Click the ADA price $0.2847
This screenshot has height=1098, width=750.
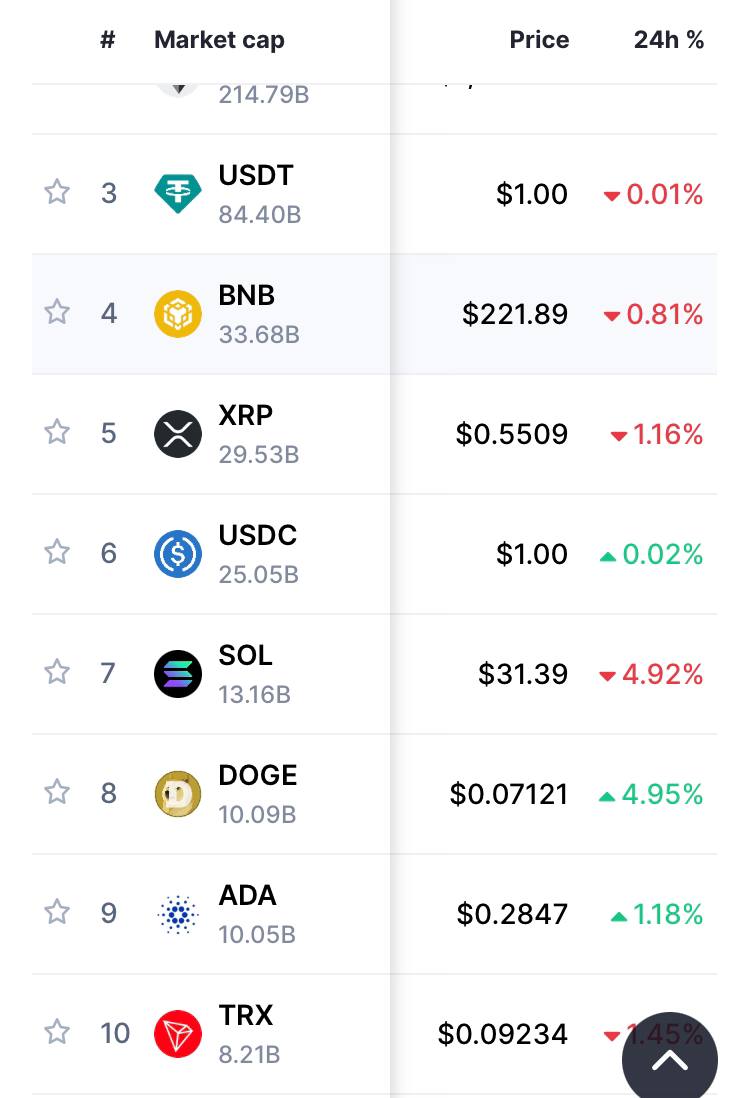512,914
